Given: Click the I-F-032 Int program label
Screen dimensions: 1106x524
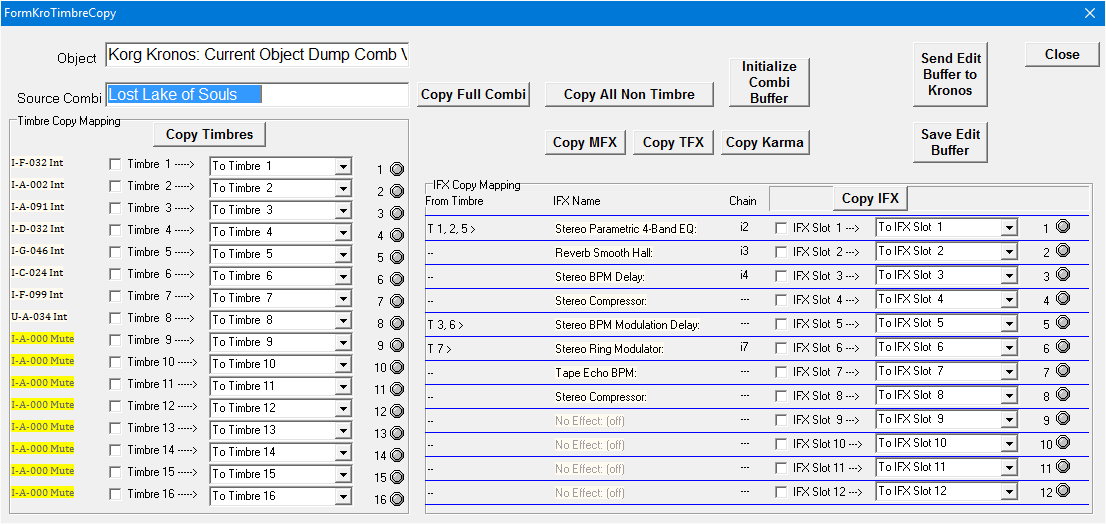Looking at the screenshot, I should click(38, 163).
